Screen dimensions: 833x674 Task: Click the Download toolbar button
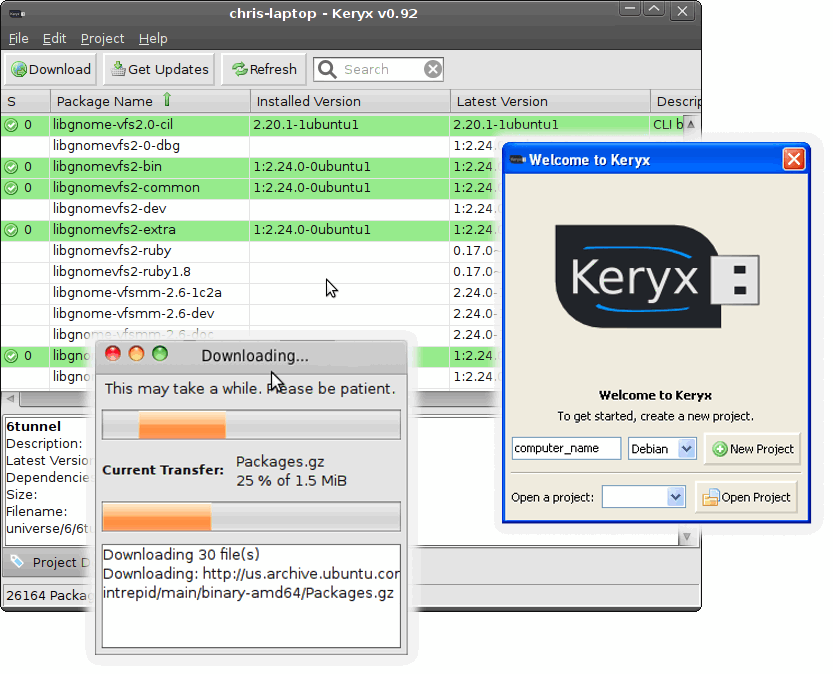click(50, 69)
